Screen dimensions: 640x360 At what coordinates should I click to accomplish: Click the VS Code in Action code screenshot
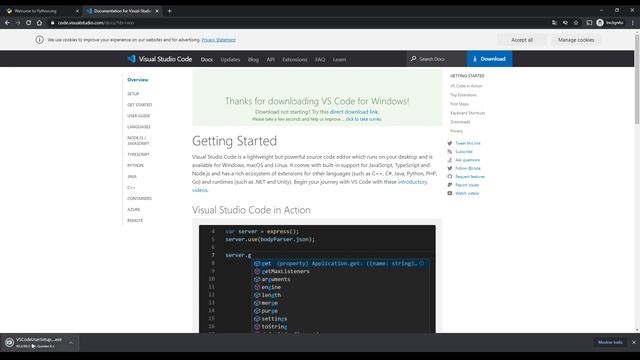pyautogui.click(x=317, y=279)
